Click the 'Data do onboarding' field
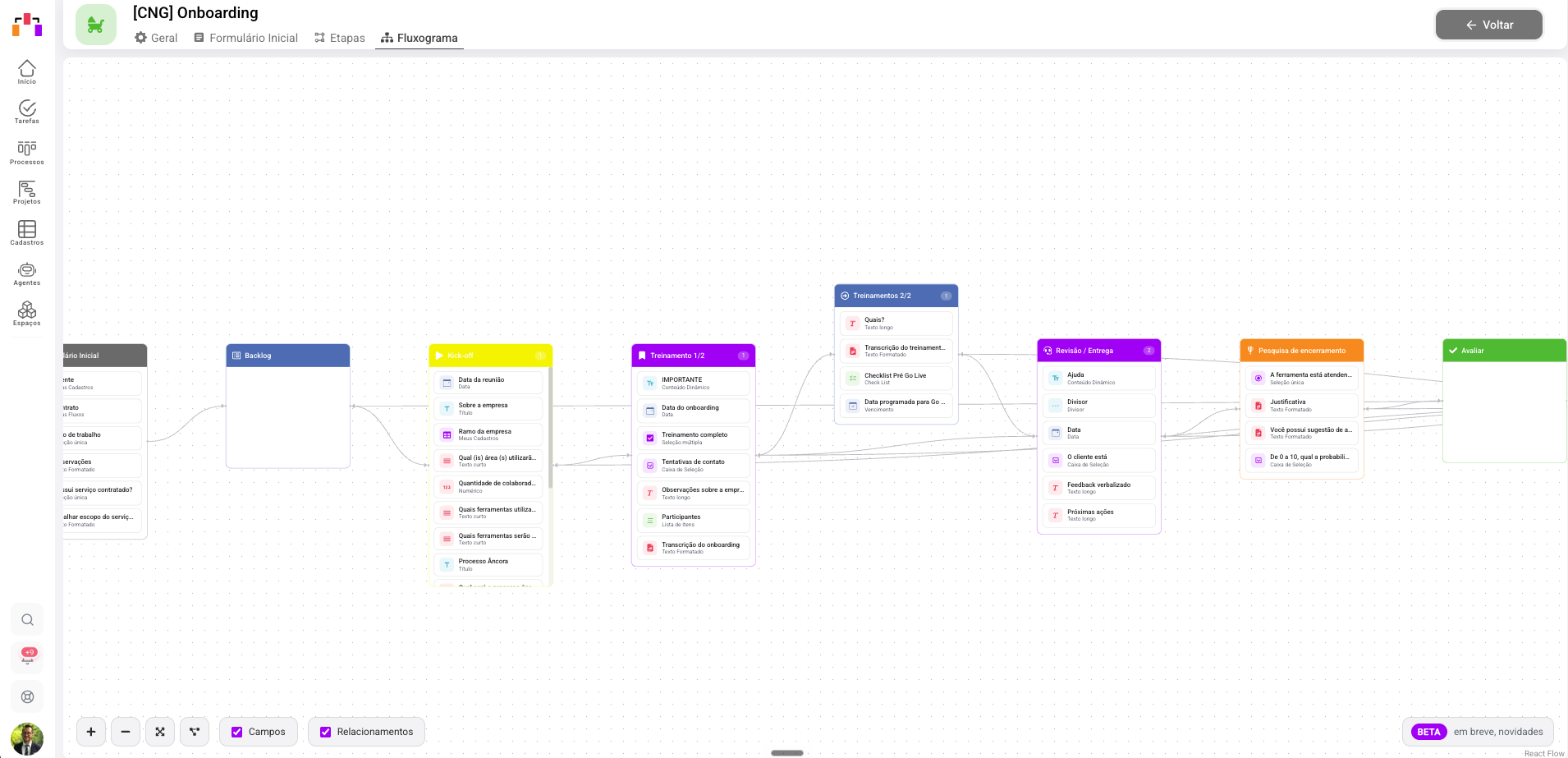1568x758 pixels. click(x=694, y=411)
